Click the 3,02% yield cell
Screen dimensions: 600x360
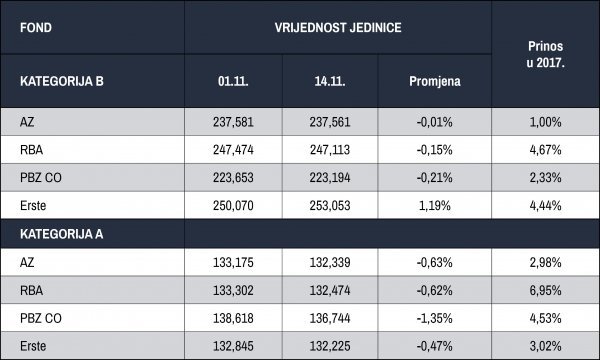pos(545,346)
